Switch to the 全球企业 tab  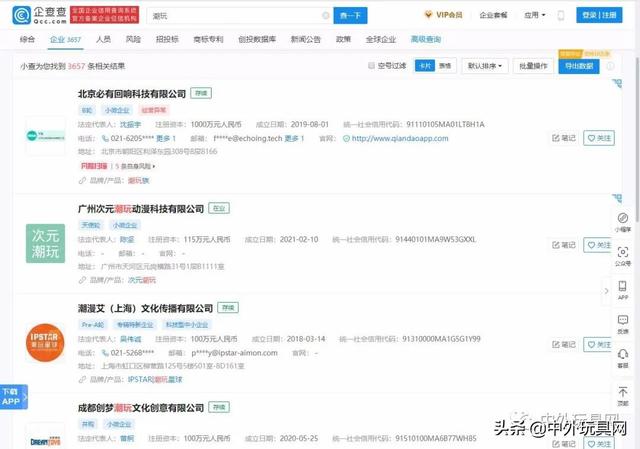pyautogui.click(x=380, y=39)
